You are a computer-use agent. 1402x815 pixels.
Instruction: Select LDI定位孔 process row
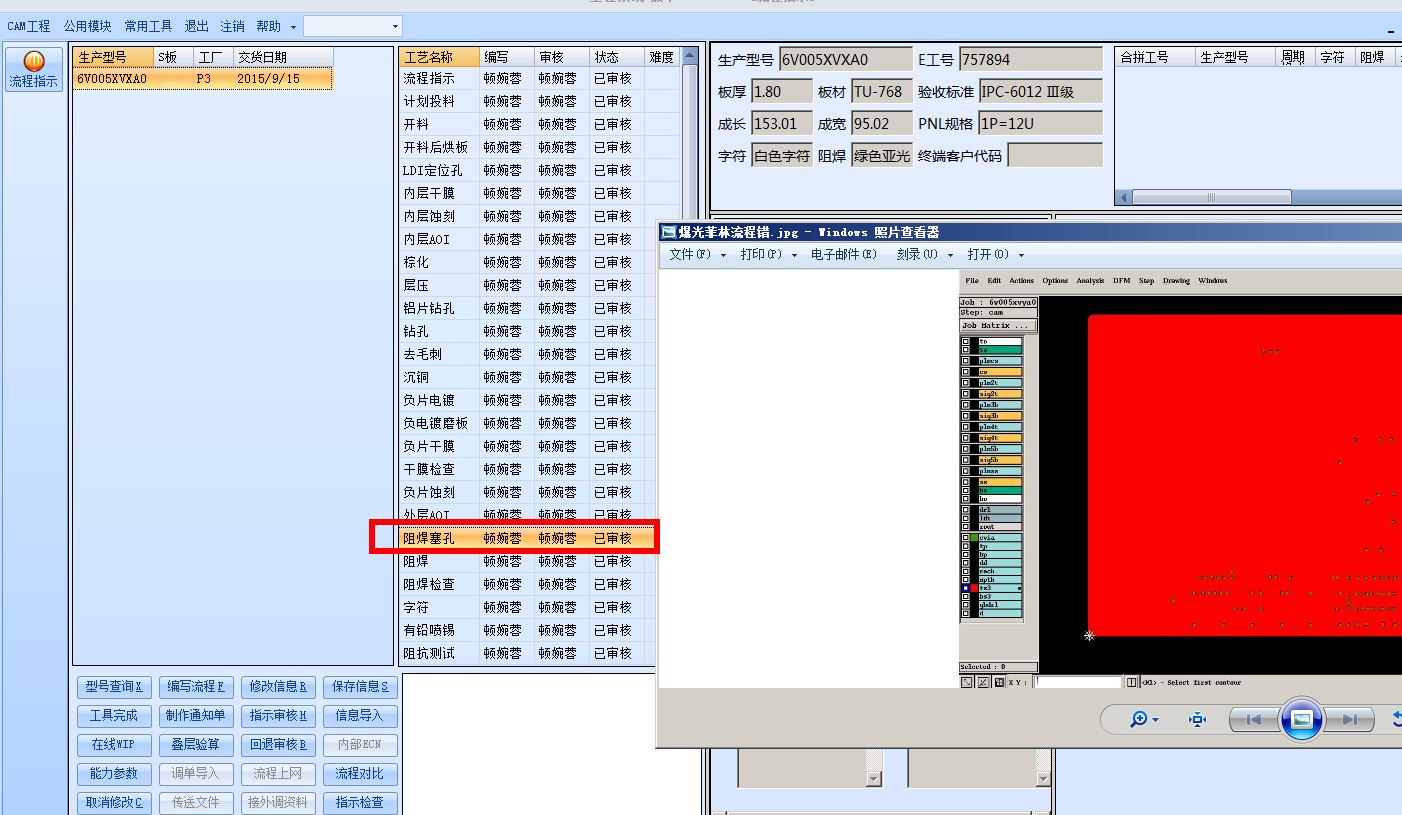(539, 170)
